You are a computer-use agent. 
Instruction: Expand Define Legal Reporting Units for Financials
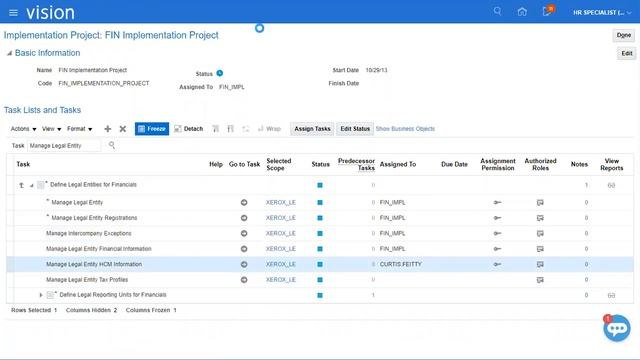(40, 295)
